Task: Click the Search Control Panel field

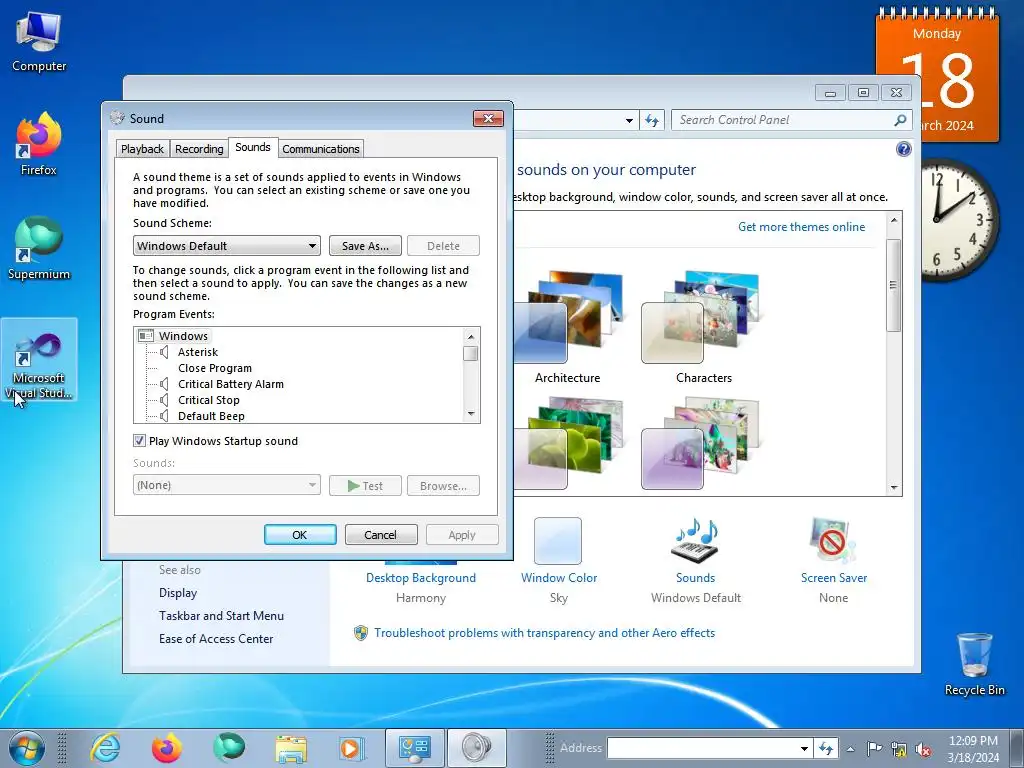Action: [784, 120]
